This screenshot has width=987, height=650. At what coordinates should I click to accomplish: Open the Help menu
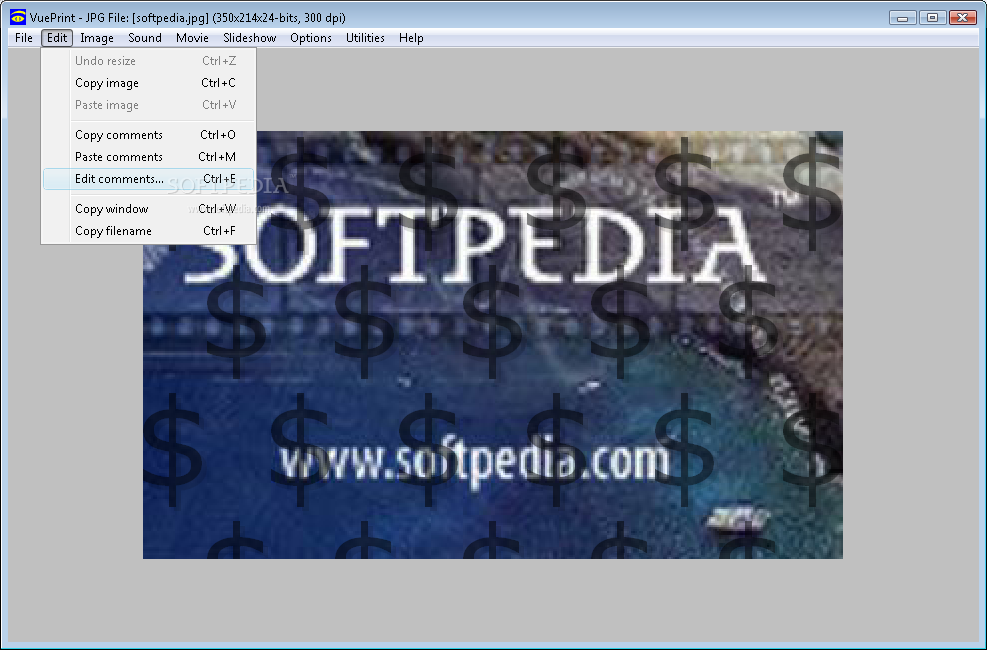pyautogui.click(x=411, y=38)
